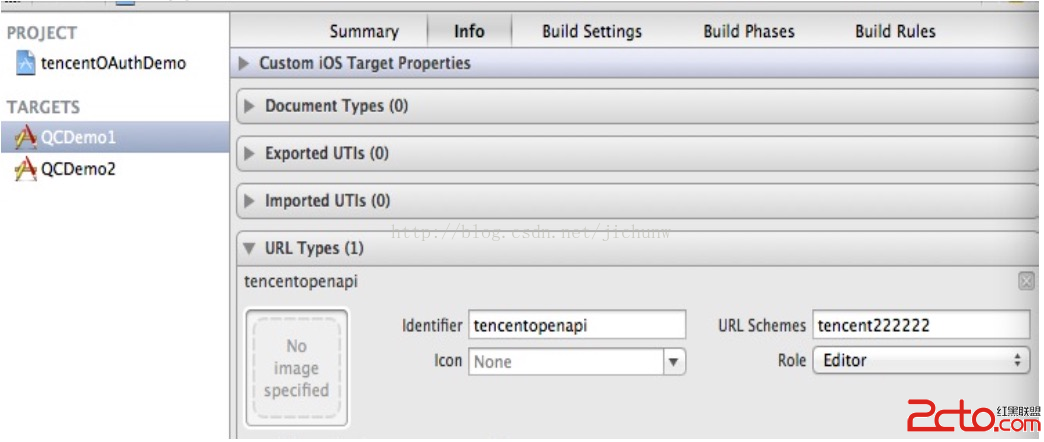Open the Icon dropdown arrow
Viewport: 1044px width, 442px height.
point(674,361)
